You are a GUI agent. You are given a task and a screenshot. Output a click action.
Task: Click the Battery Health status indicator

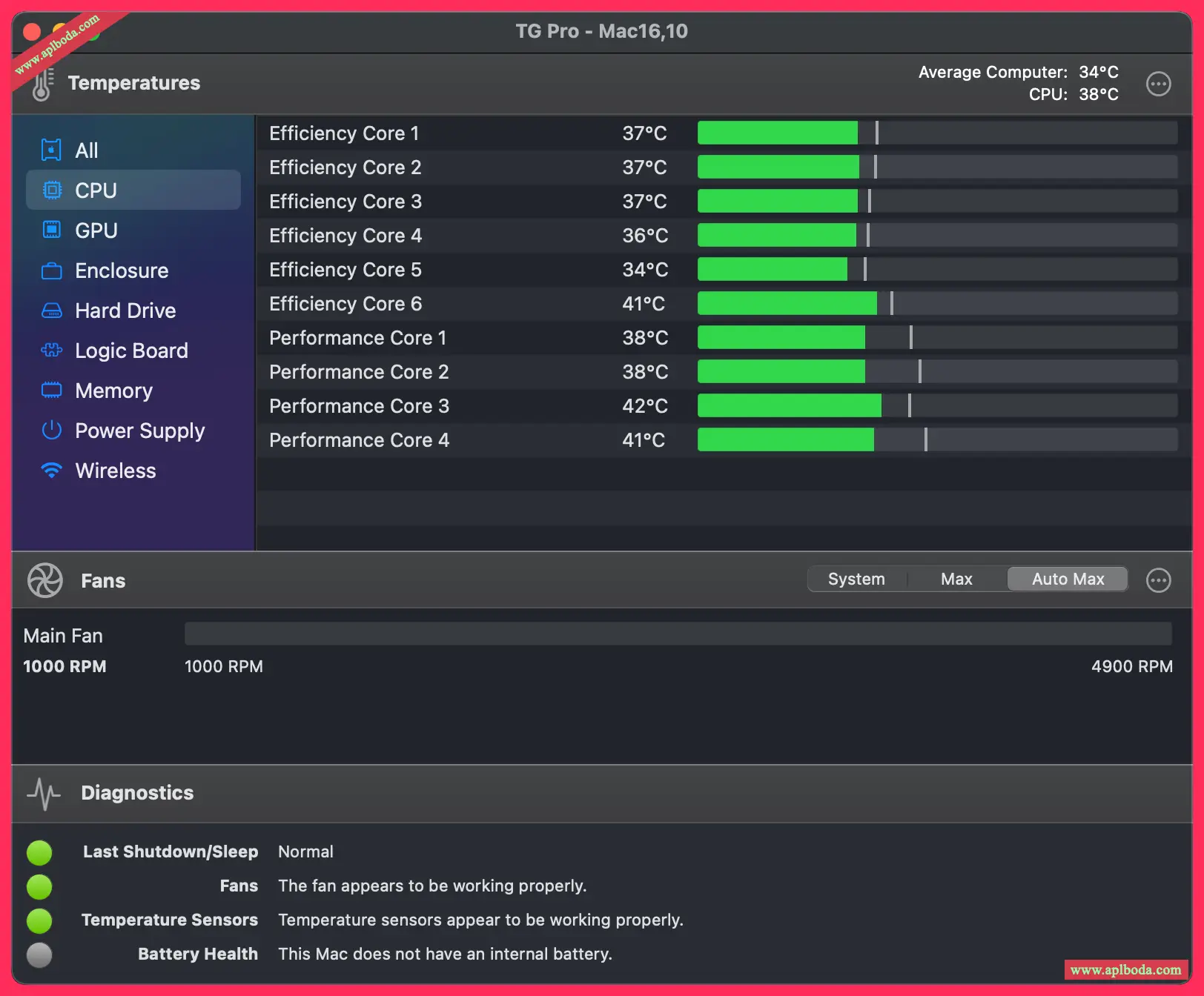click(x=39, y=954)
